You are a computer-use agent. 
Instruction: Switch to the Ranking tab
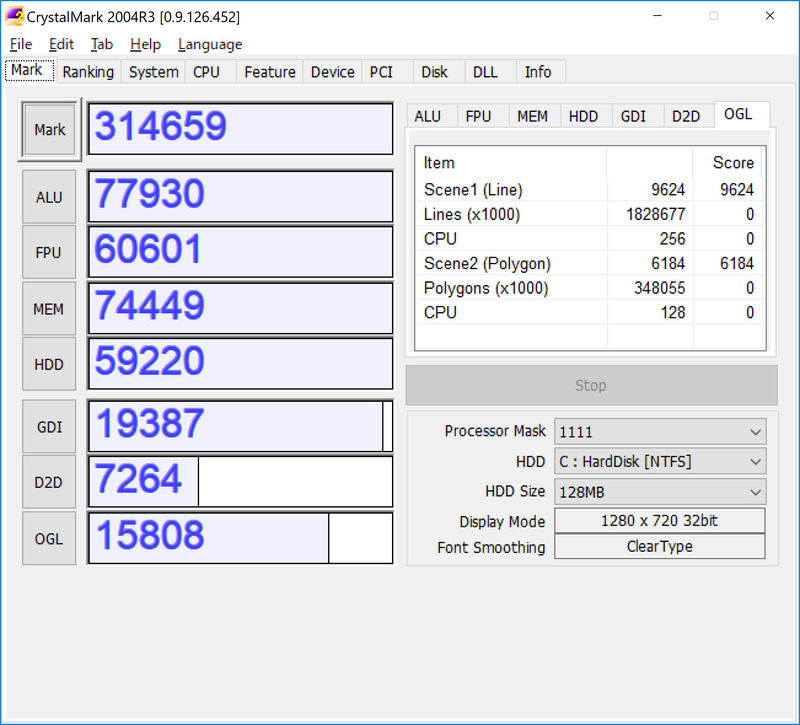88,71
